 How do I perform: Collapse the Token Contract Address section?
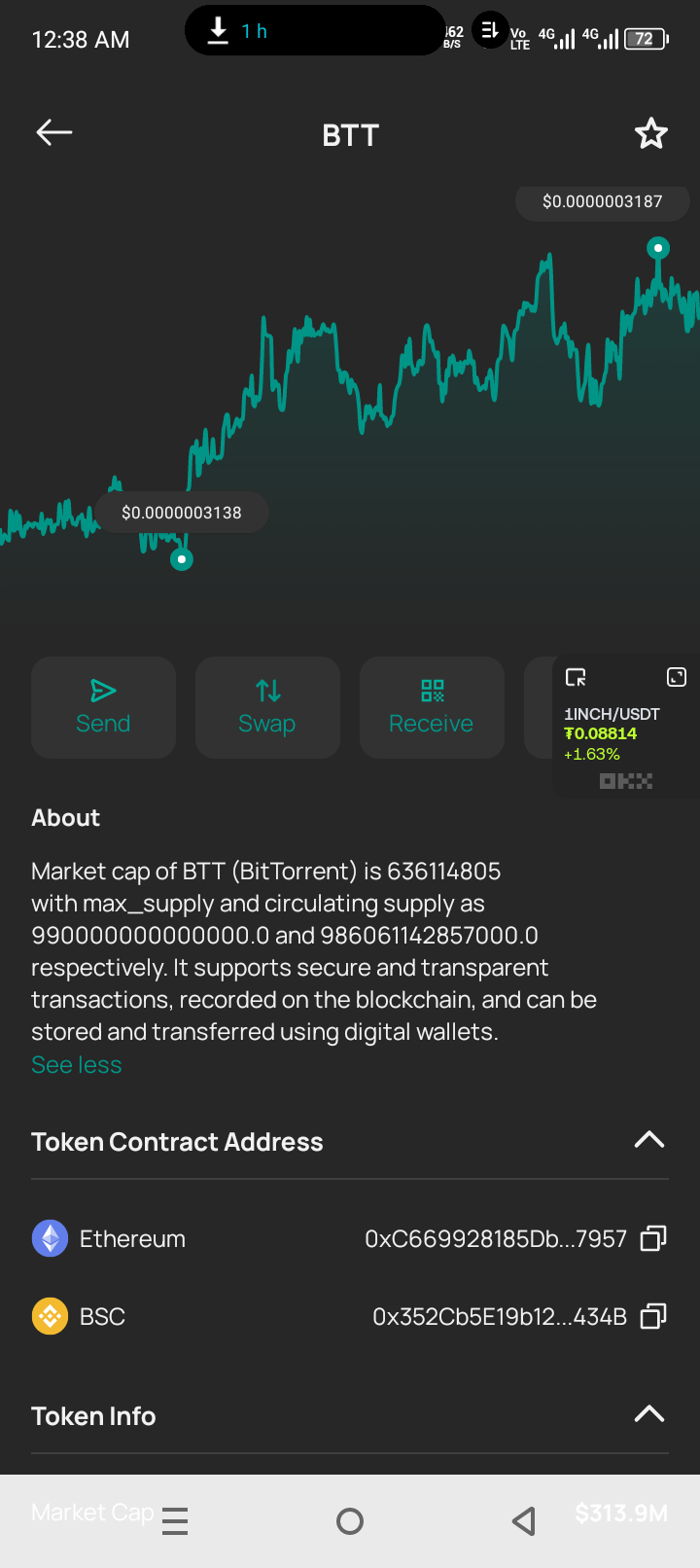click(648, 1140)
